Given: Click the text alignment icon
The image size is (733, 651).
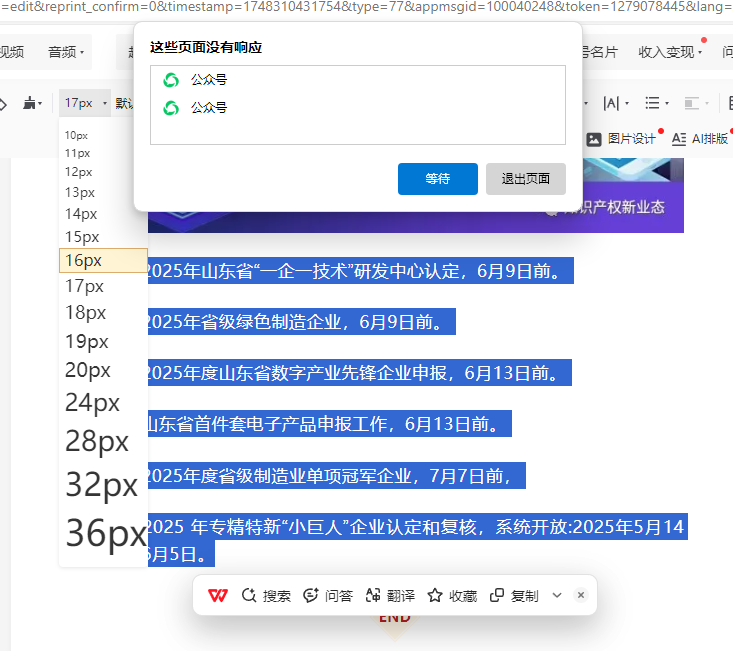Looking at the screenshot, I should pyautogui.click(x=691, y=103).
